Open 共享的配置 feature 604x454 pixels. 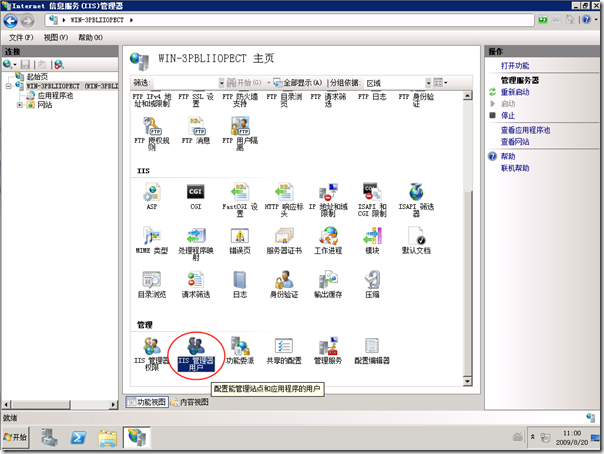coord(284,350)
